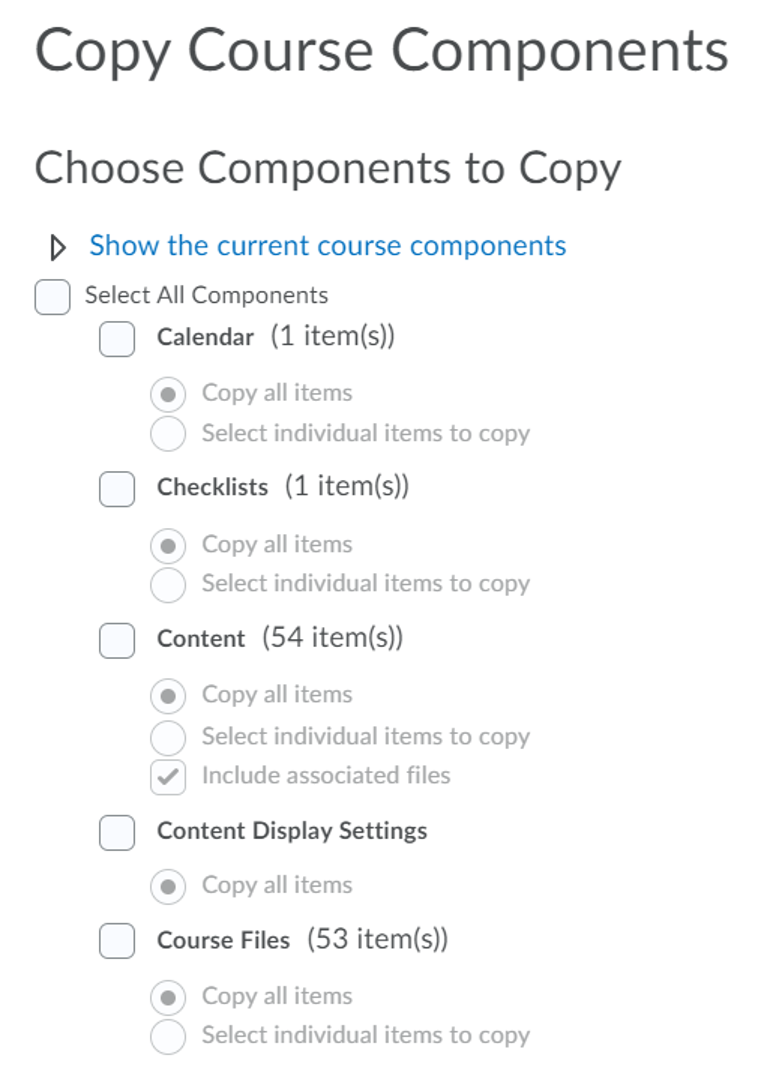The image size is (774, 1068).
Task: Open 'Show the current course components' link
Action: [x=328, y=246]
